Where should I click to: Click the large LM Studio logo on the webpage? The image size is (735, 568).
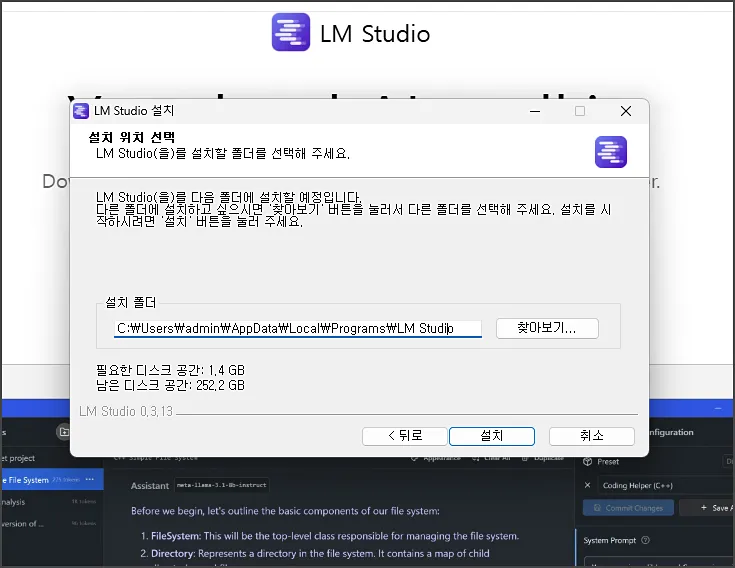tap(291, 32)
